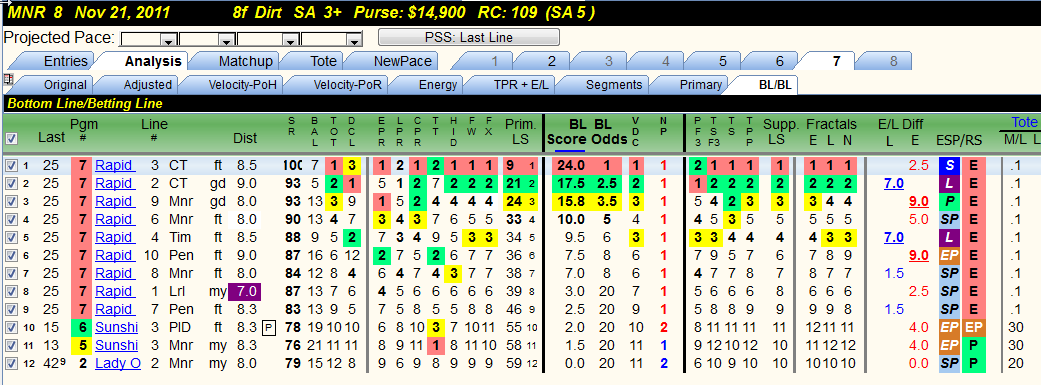
Task: Uncheck the row 12 Lady O checkbox
Action: pyautogui.click(x=10, y=363)
